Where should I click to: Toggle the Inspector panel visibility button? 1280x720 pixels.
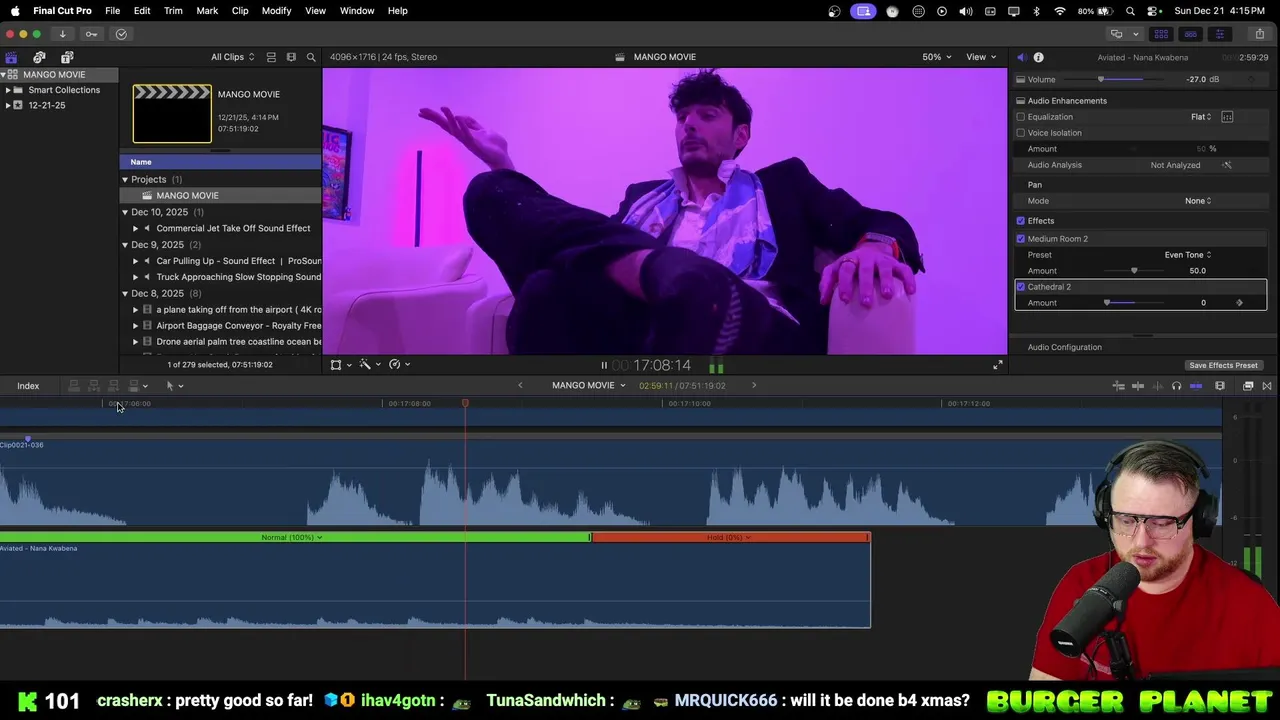pyautogui.click(x=1219, y=34)
